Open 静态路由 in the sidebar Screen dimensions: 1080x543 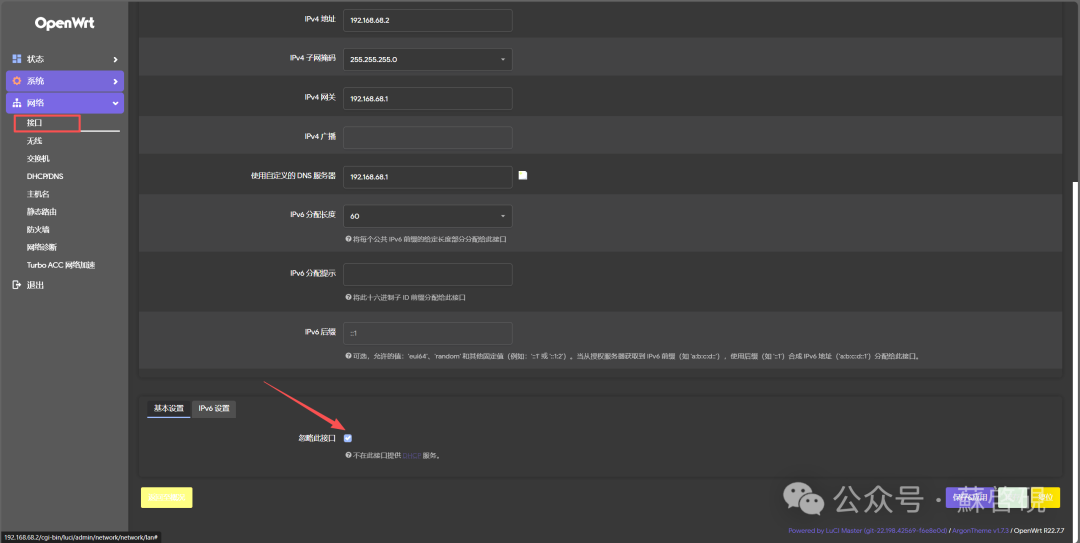(x=41, y=212)
